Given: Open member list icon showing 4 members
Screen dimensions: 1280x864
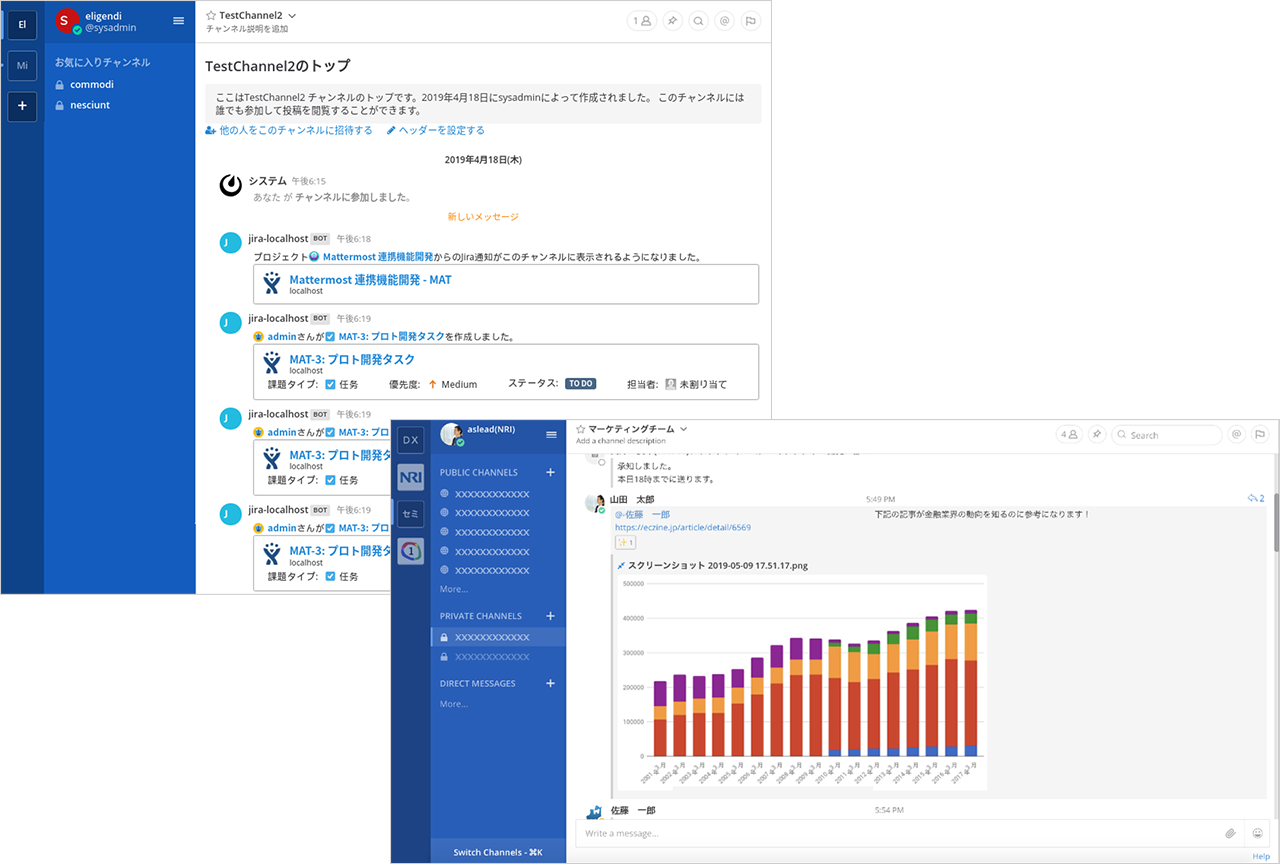Looking at the screenshot, I should click(x=1069, y=435).
